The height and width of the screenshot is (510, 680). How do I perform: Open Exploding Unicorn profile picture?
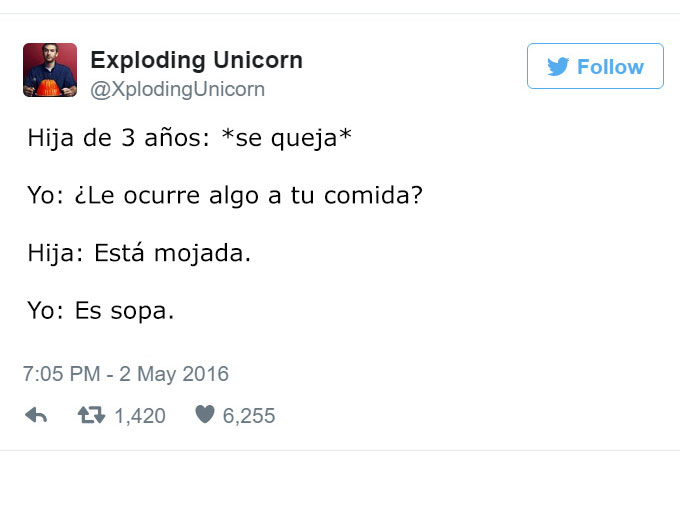pos(50,70)
